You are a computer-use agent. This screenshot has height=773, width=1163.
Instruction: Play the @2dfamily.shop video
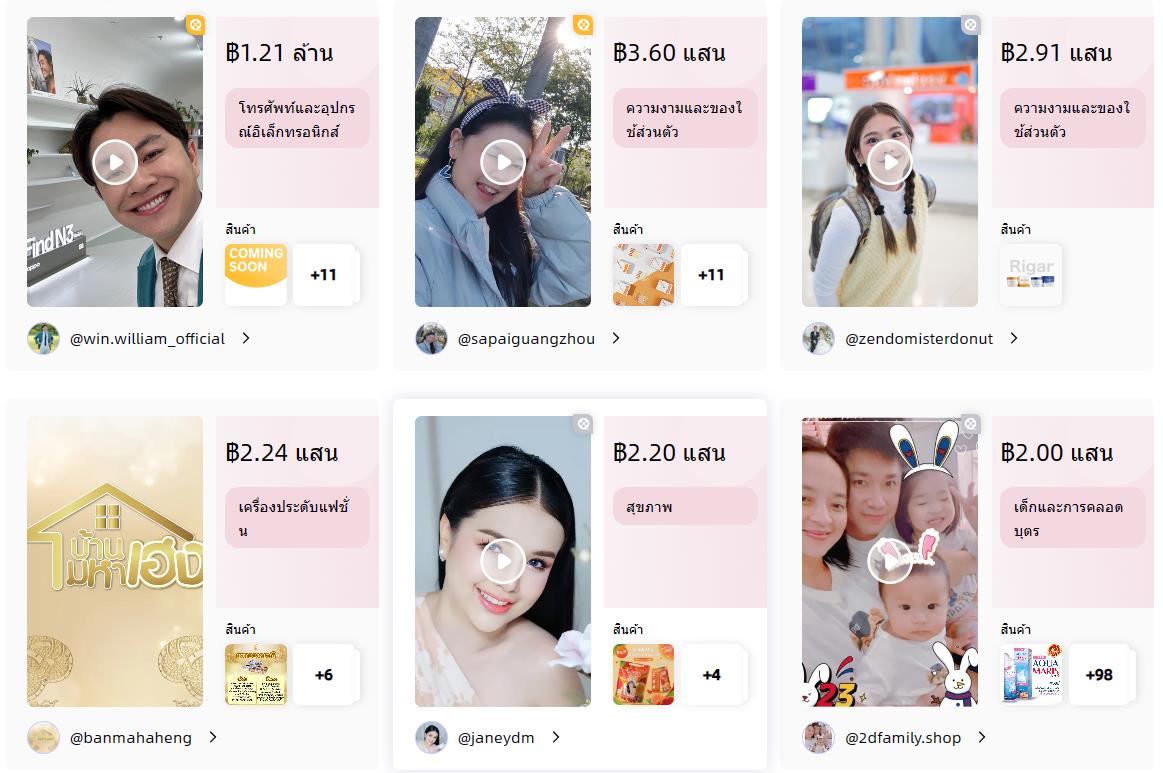(890, 562)
